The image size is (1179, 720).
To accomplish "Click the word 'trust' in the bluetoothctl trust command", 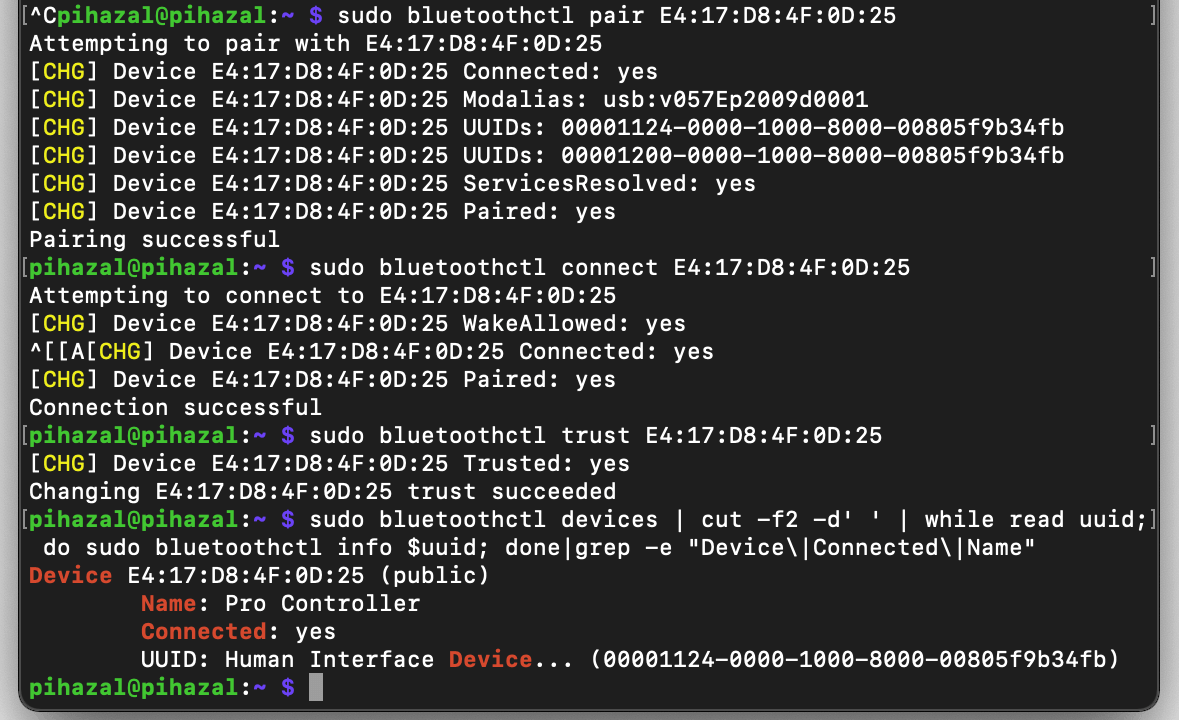I will (595, 436).
